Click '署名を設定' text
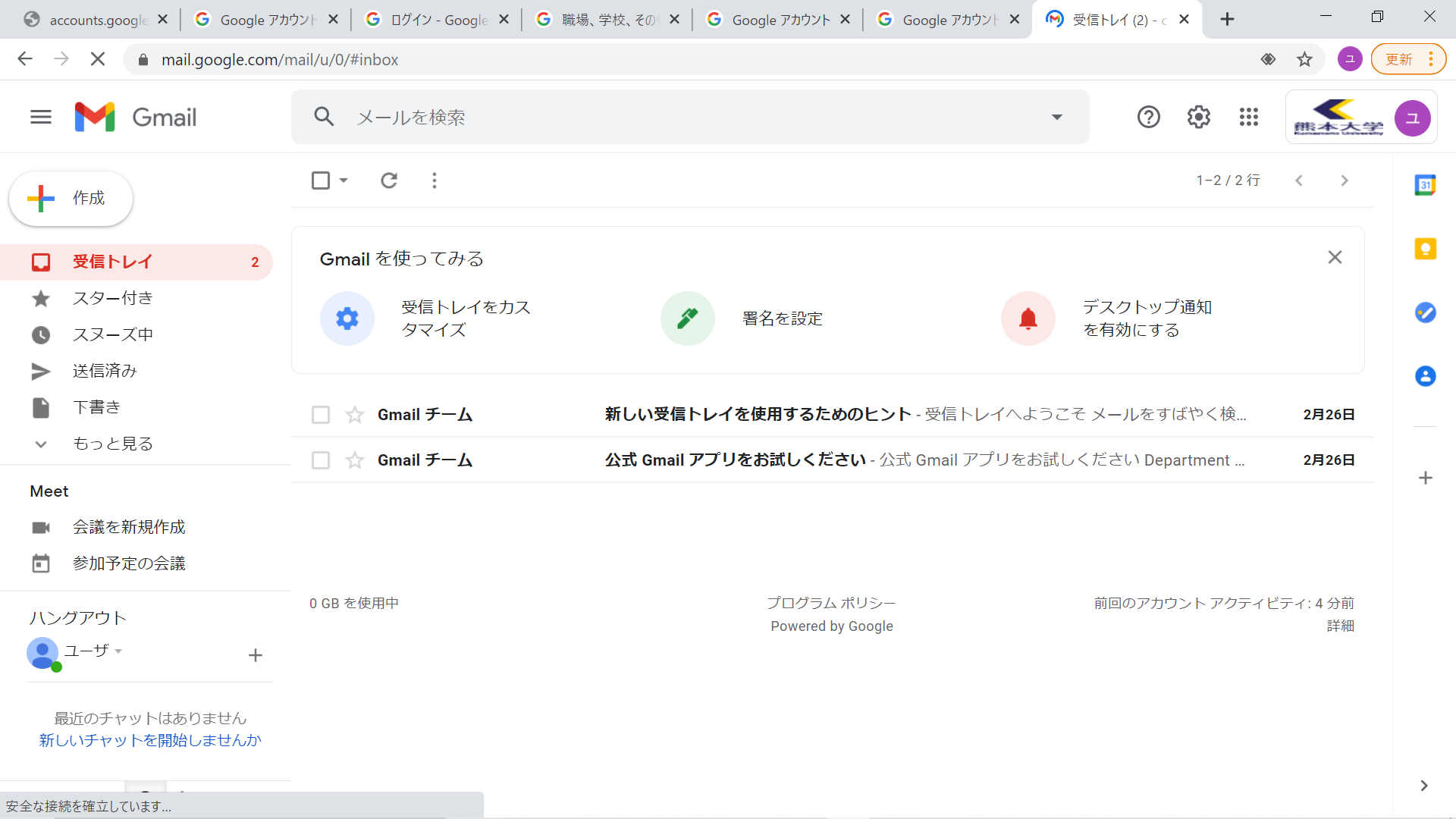The height and width of the screenshot is (819, 1456). pos(783,318)
